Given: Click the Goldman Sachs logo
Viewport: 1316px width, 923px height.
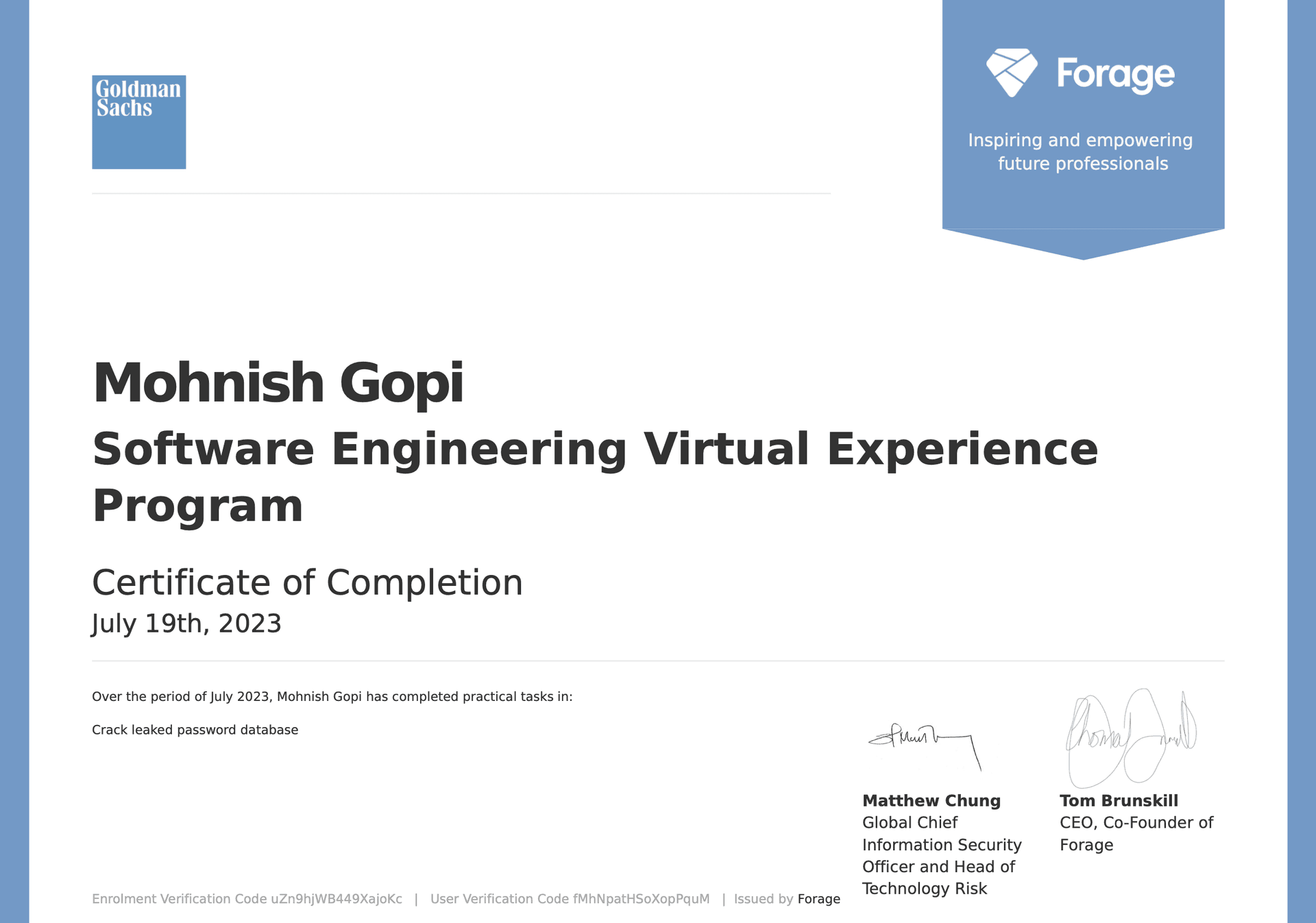Looking at the screenshot, I should 139,122.
